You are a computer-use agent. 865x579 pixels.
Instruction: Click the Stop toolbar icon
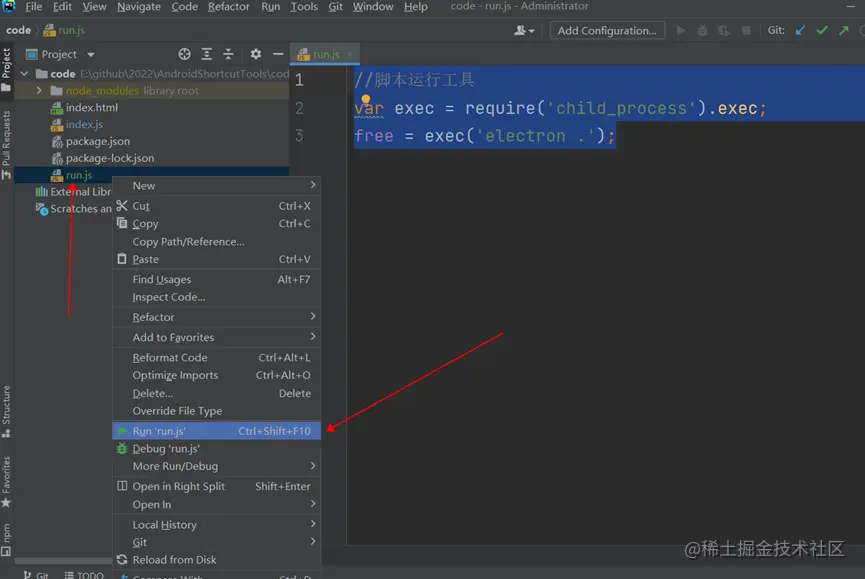click(746, 30)
